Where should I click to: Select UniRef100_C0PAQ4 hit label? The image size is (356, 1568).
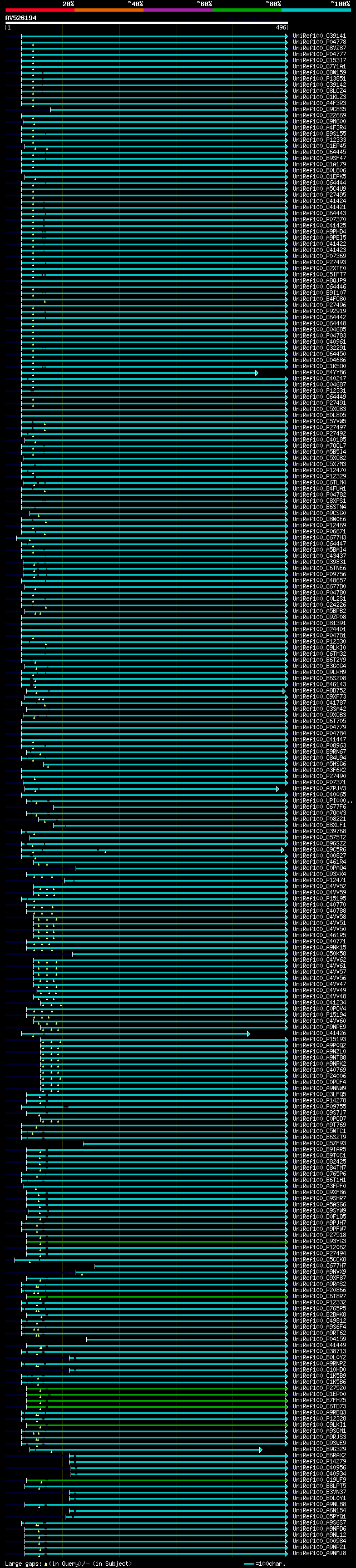point(319,868)
